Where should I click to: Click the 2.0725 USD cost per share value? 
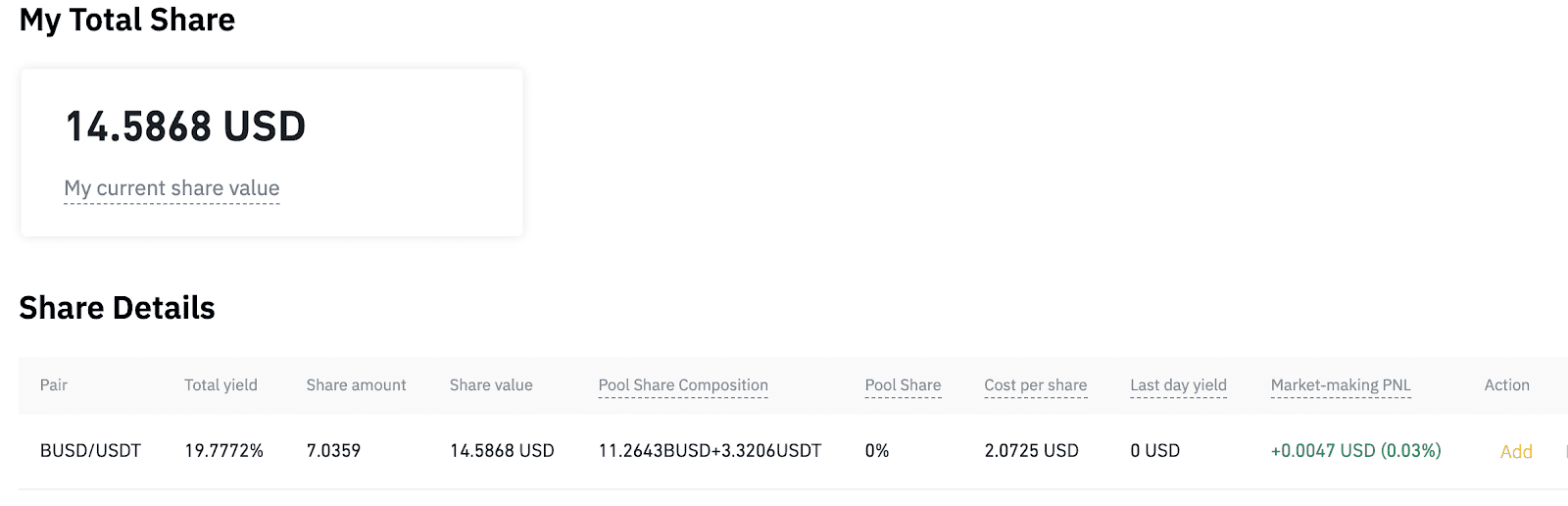tap(1031, 451)
